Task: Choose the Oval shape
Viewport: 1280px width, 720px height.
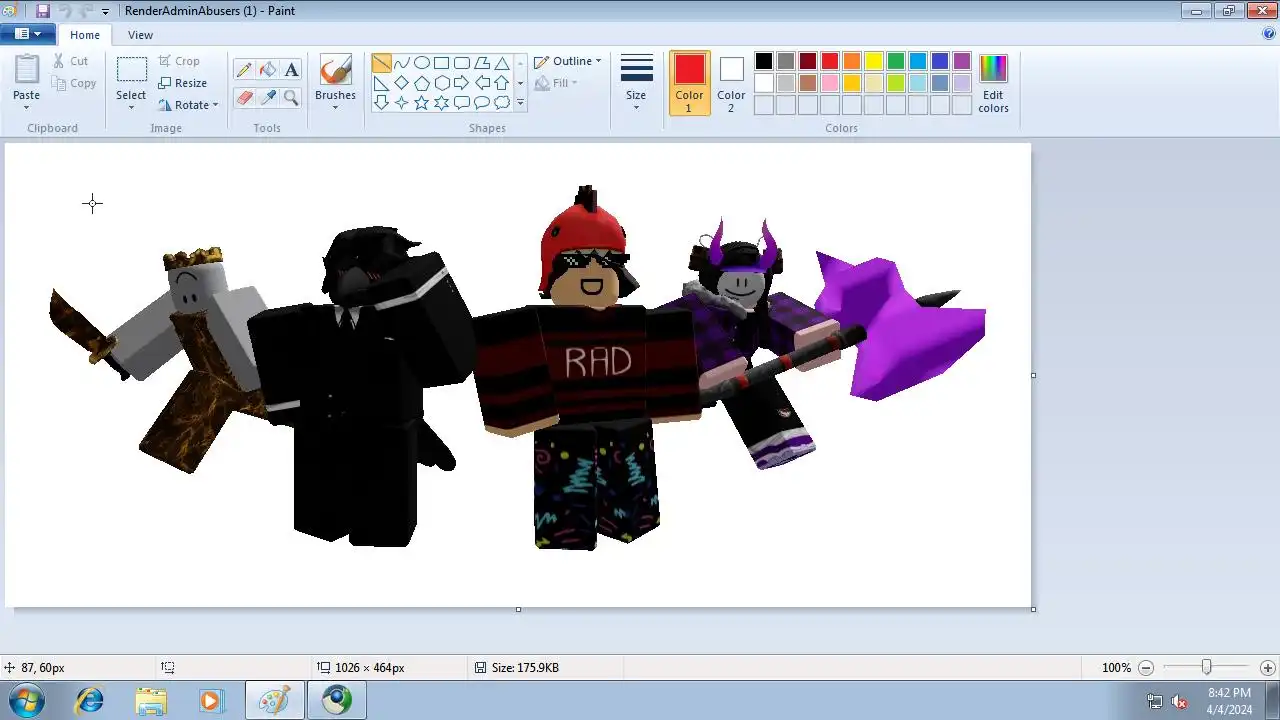Action: tap(421, 63)
